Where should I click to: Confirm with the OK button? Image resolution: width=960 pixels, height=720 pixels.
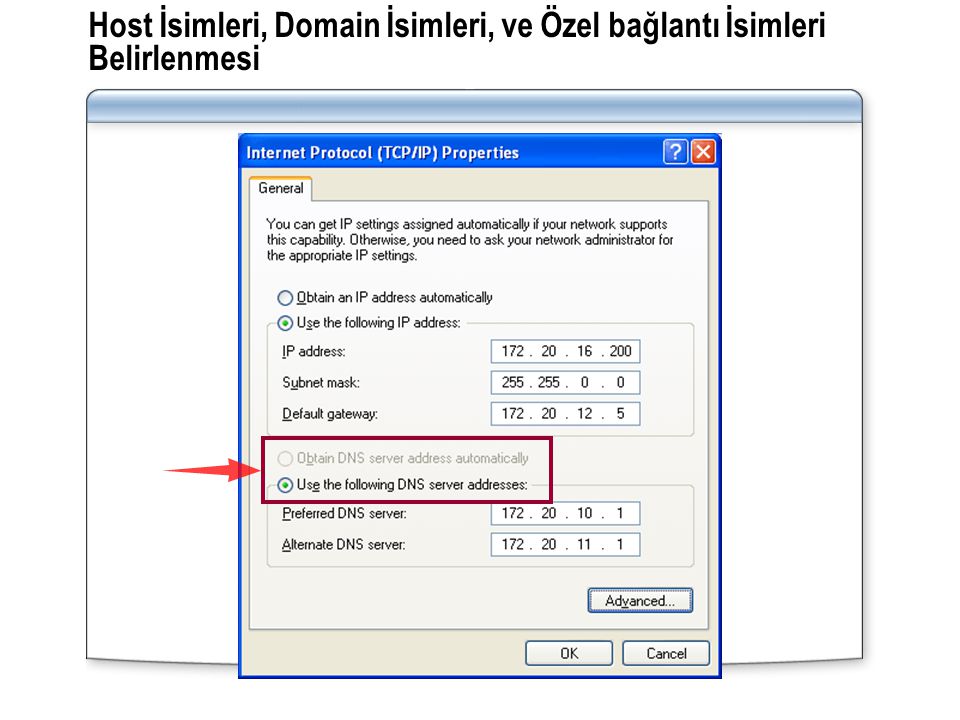569,653
